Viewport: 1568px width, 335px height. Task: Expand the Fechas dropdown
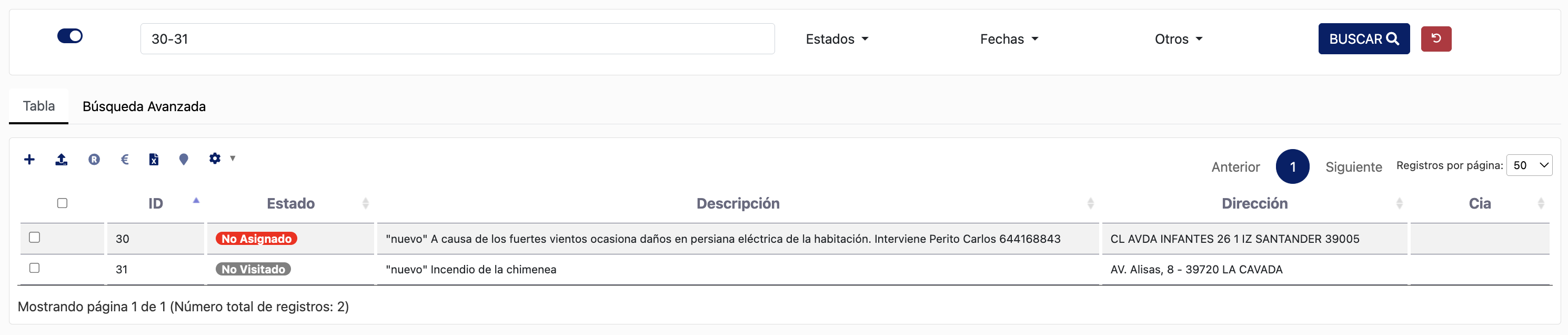click(1009, 39)
